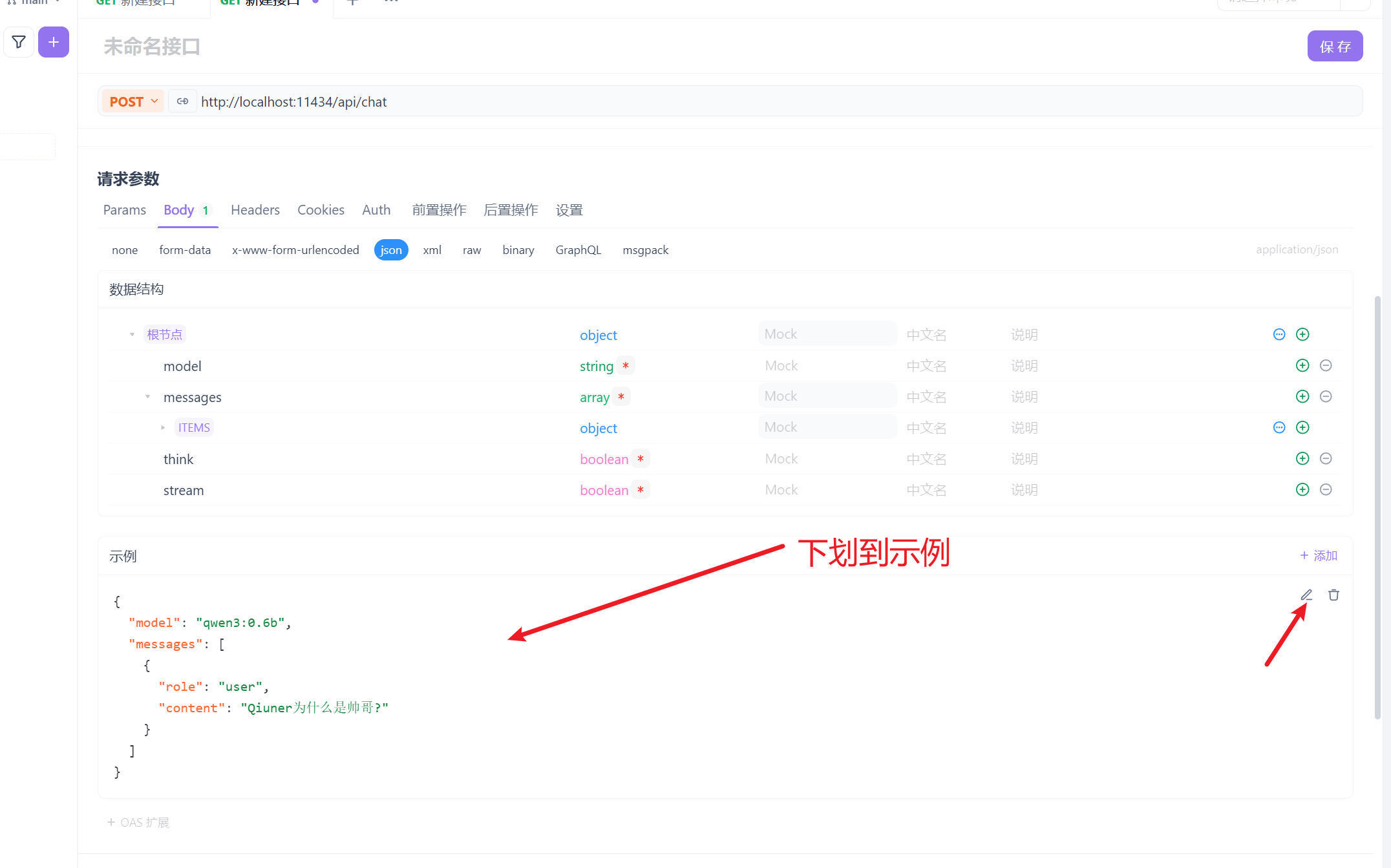This screenshot has height=868, width=1391.
Task: Add a child node to ITEMS row
Action: pyautogui.click(x=1302, y=428)
